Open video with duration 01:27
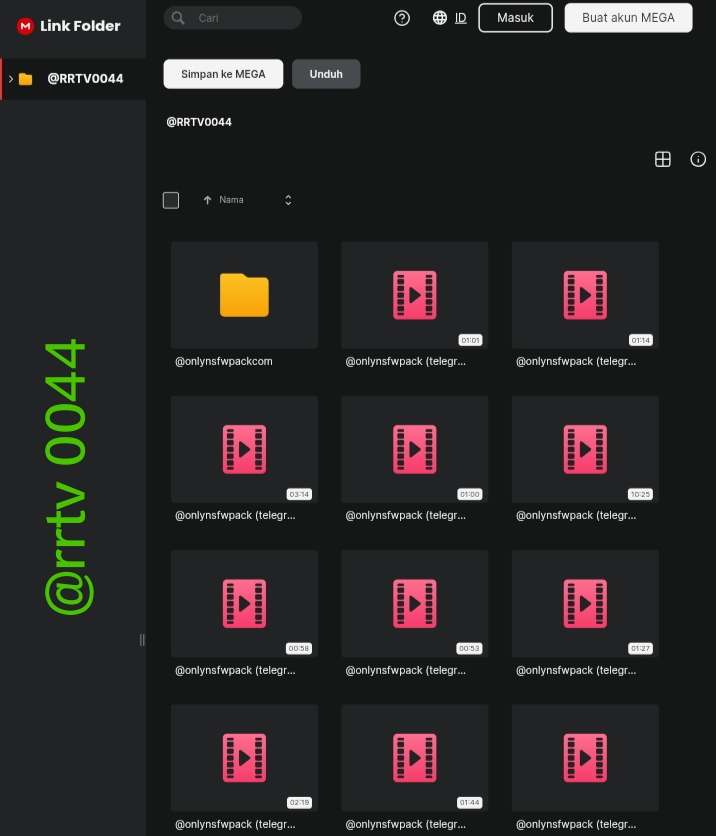The height and width of the screenshot is (836, 716). coord(585,604)
